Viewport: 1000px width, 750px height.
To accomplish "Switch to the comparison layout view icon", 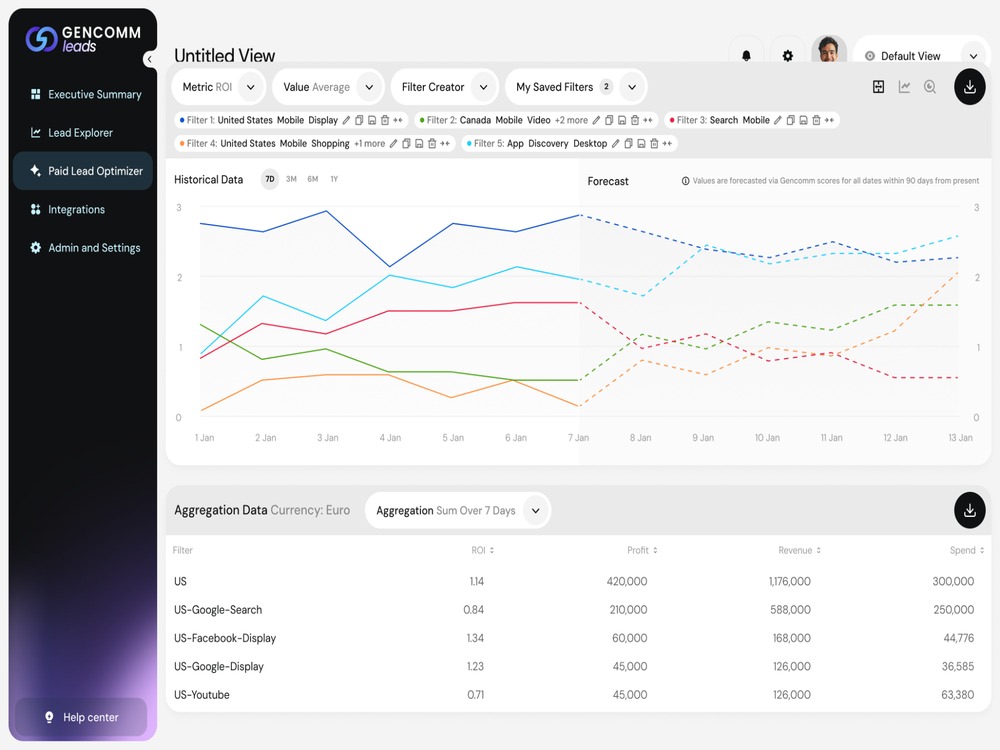I will coord(878,87).
